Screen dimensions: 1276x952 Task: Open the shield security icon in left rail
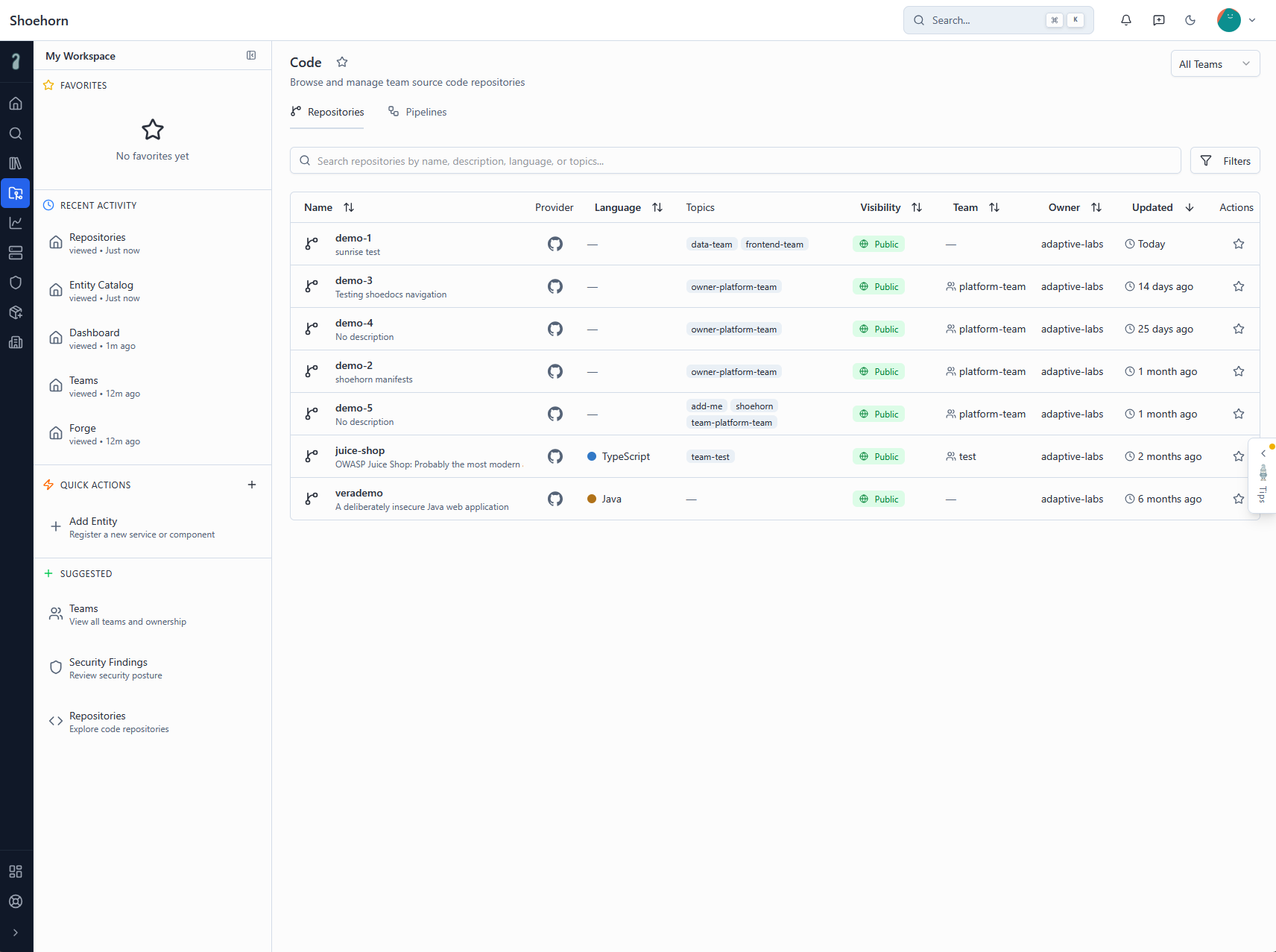(x=16, y=283)
